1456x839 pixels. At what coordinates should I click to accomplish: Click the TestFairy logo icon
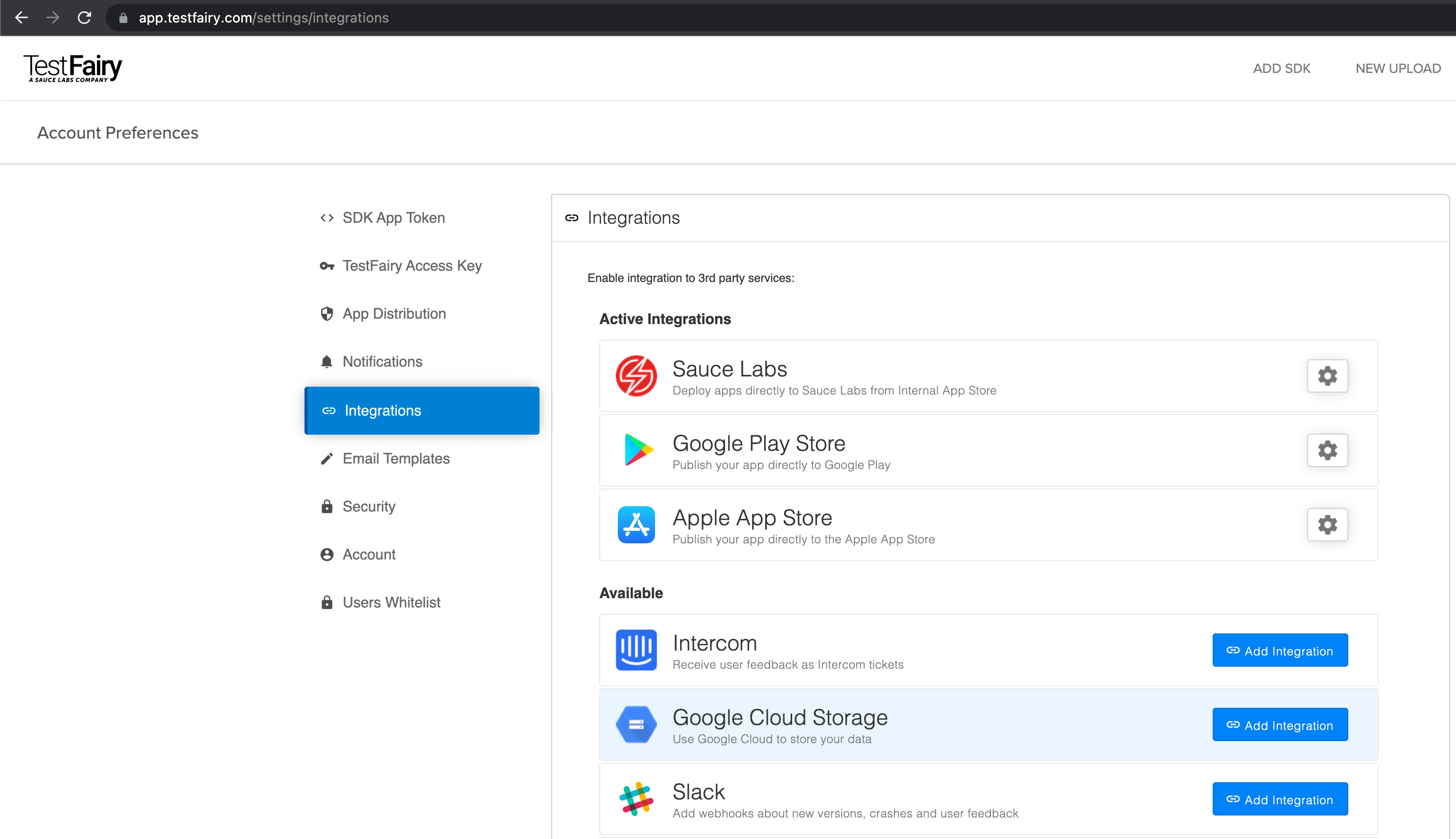coord(72,69)
